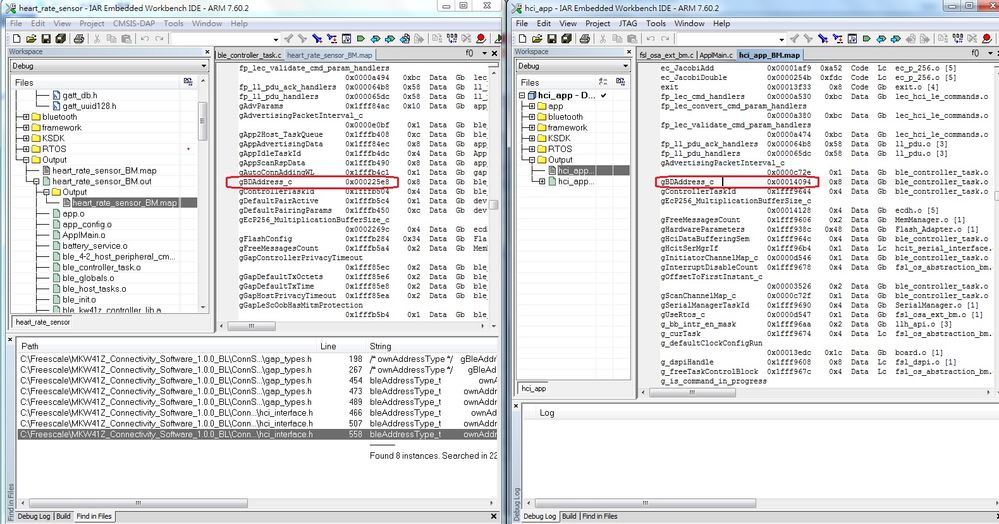This screenshot has width=999, height=524.
Task: Select gatt_db.h in heart_rate_sensor tree
Action: (80, 96)
